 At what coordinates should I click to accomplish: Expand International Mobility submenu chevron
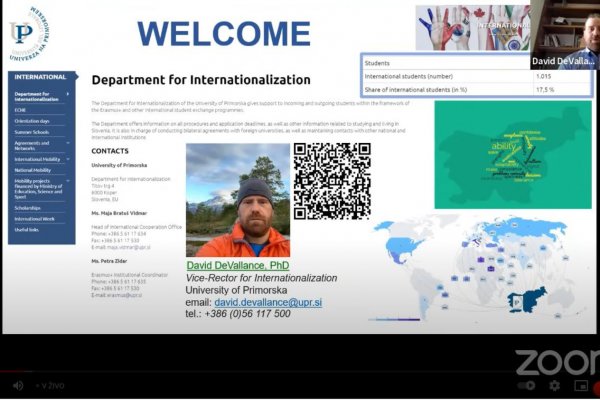(68, 159)
